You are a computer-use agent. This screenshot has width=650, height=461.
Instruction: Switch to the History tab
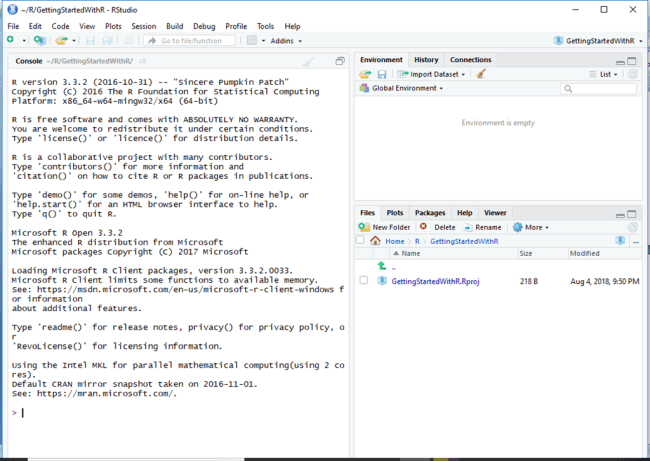point(426,60)
